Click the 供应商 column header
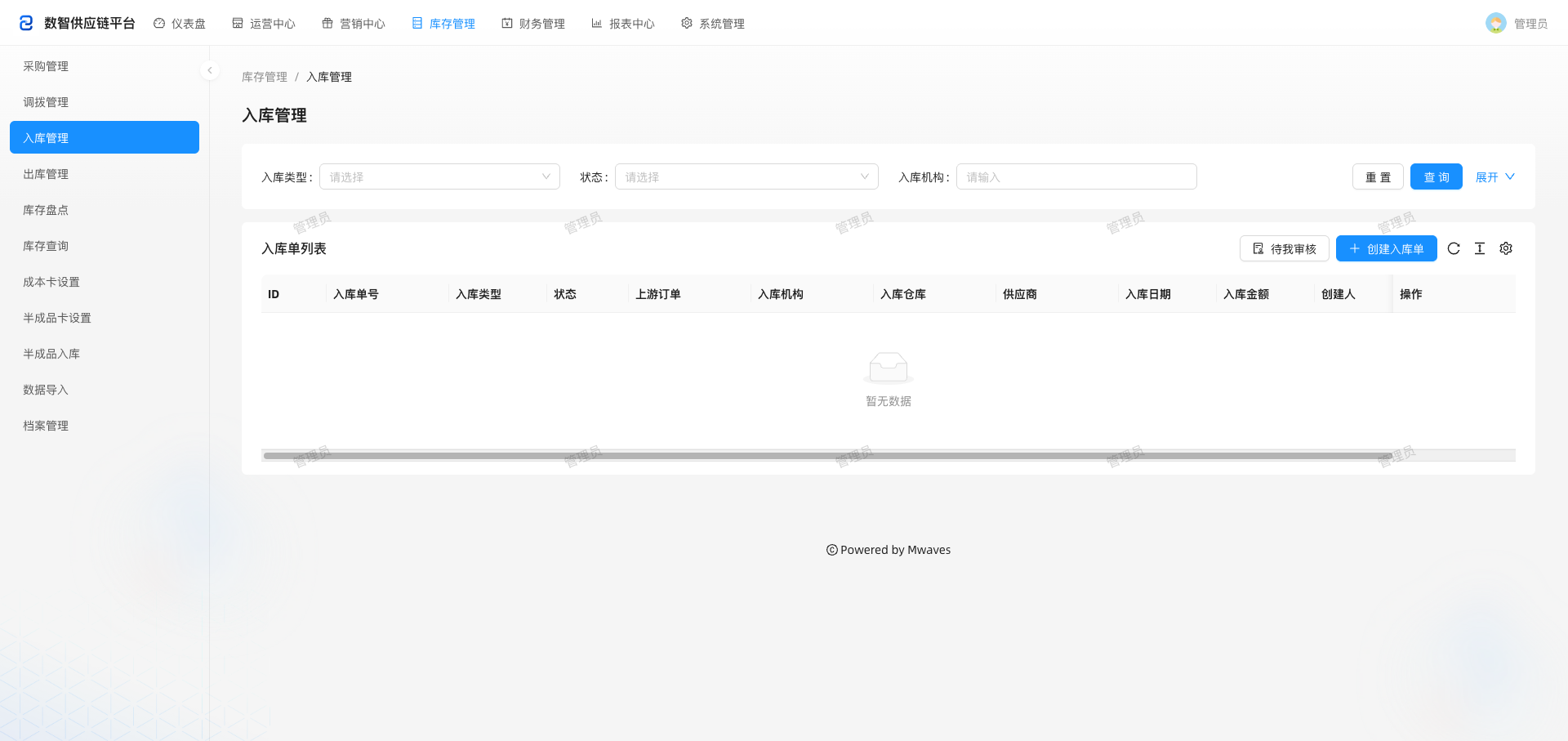The height and width of the screenshot is (741, 1568). 1058,294
